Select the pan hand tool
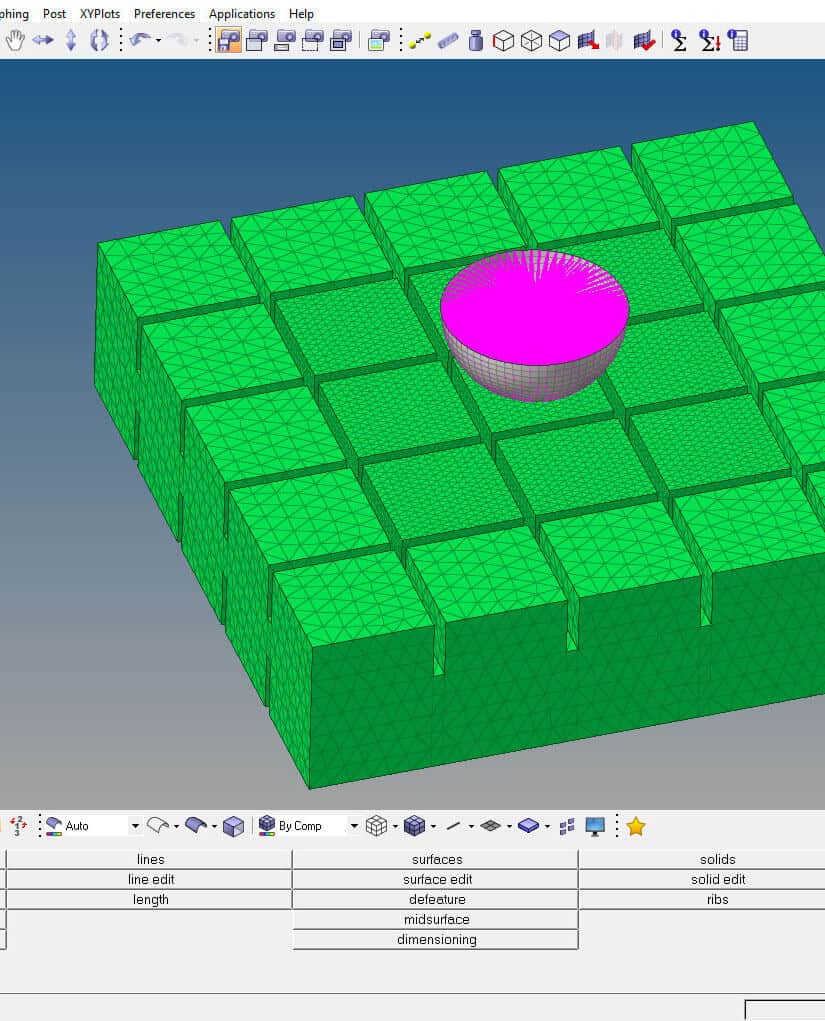 (14, 40)
